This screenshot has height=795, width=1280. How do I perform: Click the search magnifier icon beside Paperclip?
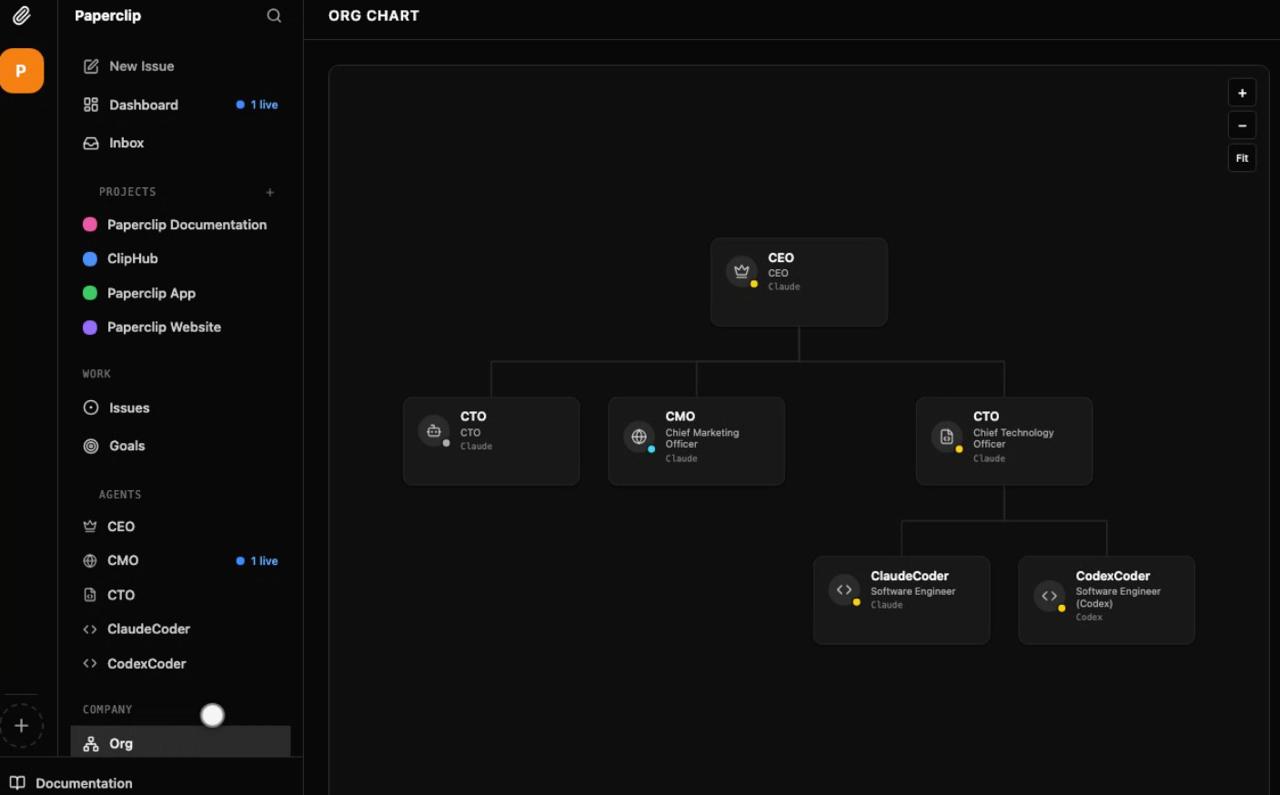coord(274,16)
